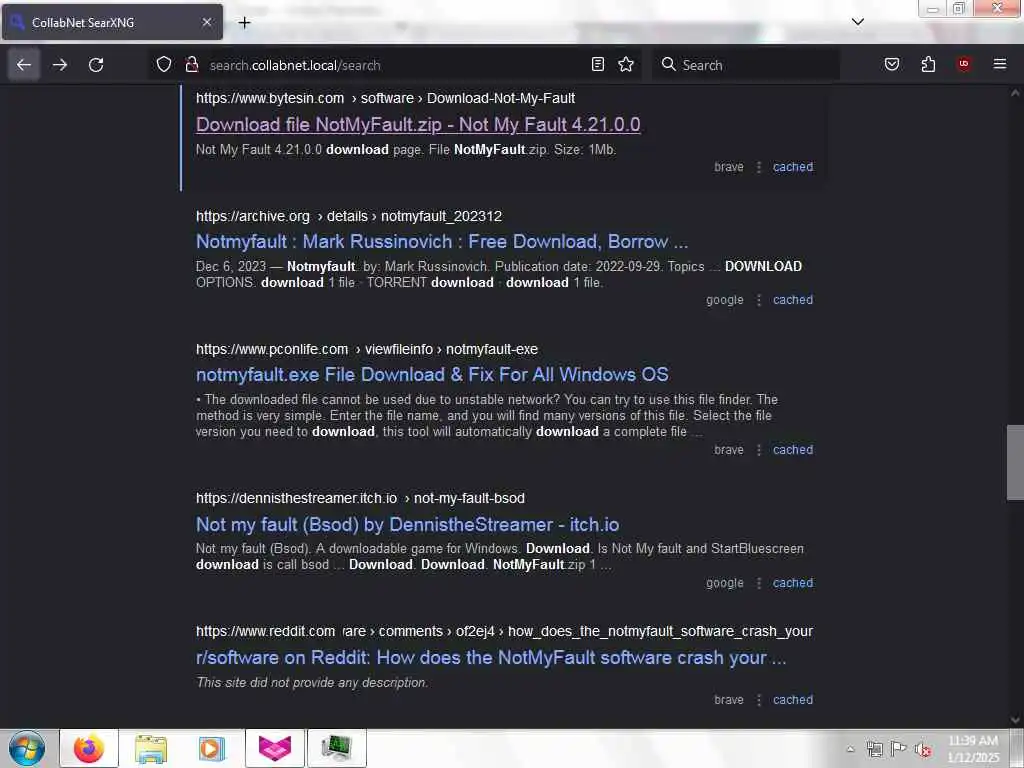Open cached copy of Reddit result

coord(793,700)
